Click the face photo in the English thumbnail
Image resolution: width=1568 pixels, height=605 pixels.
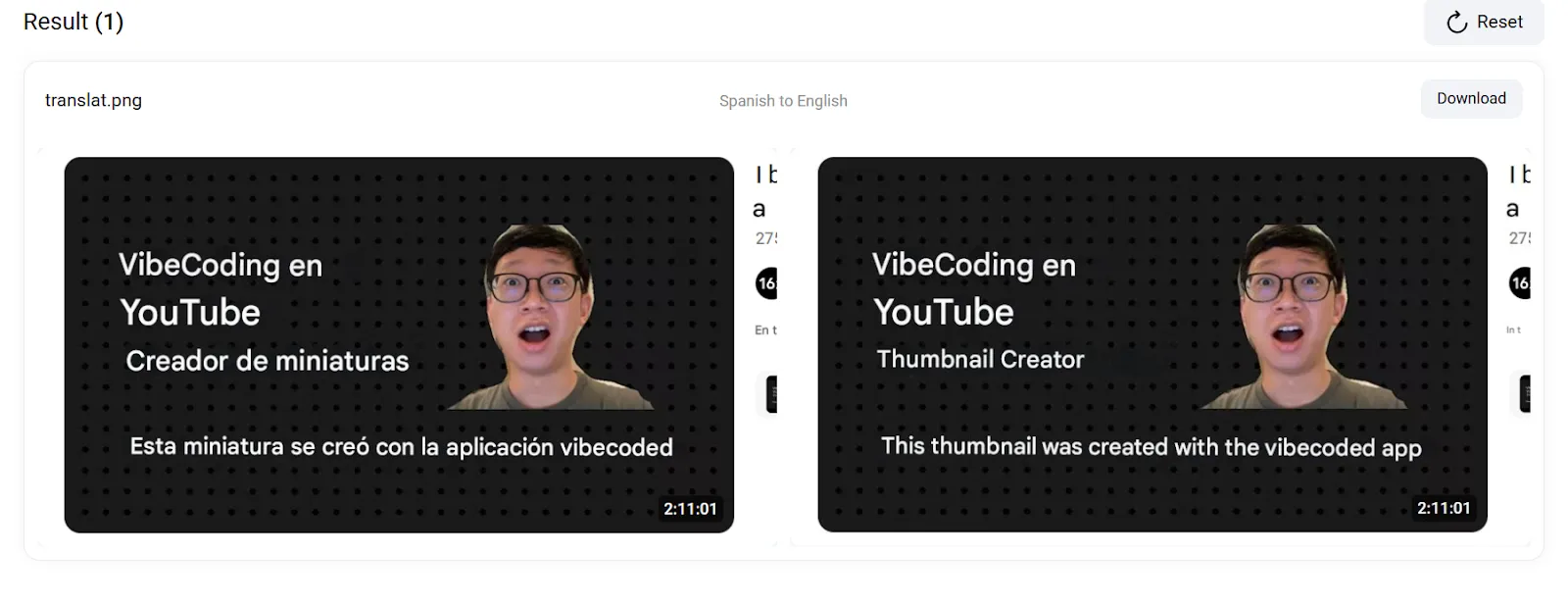(x=1303, y=317)
